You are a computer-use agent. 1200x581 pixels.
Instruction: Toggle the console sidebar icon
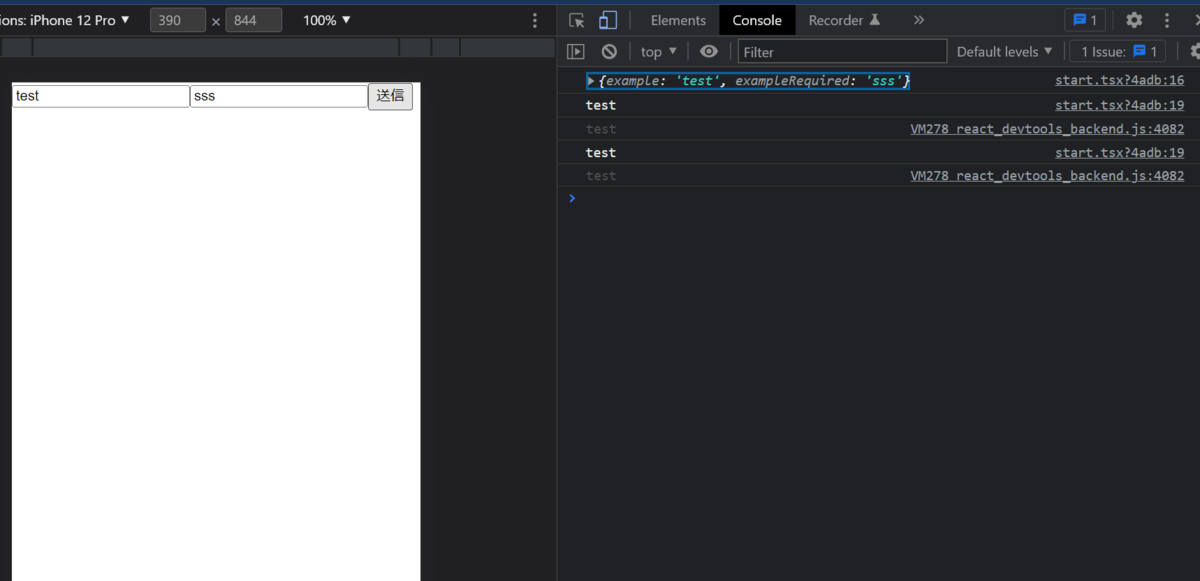coord(575,51)
